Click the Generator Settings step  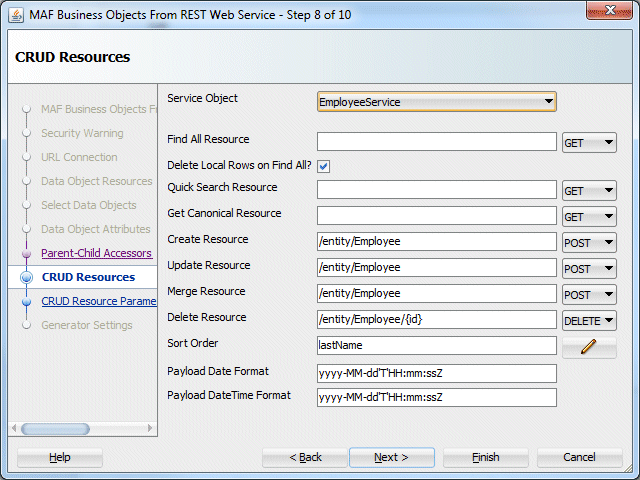point(87,325)
